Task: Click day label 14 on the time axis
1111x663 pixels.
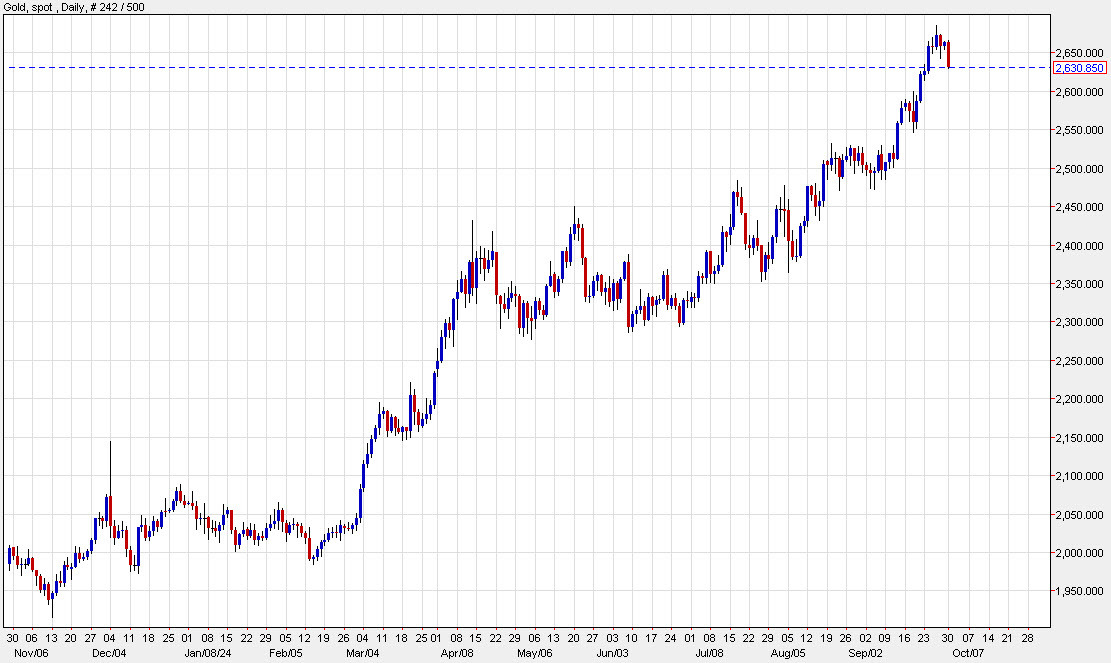Action: pos(988,638)
